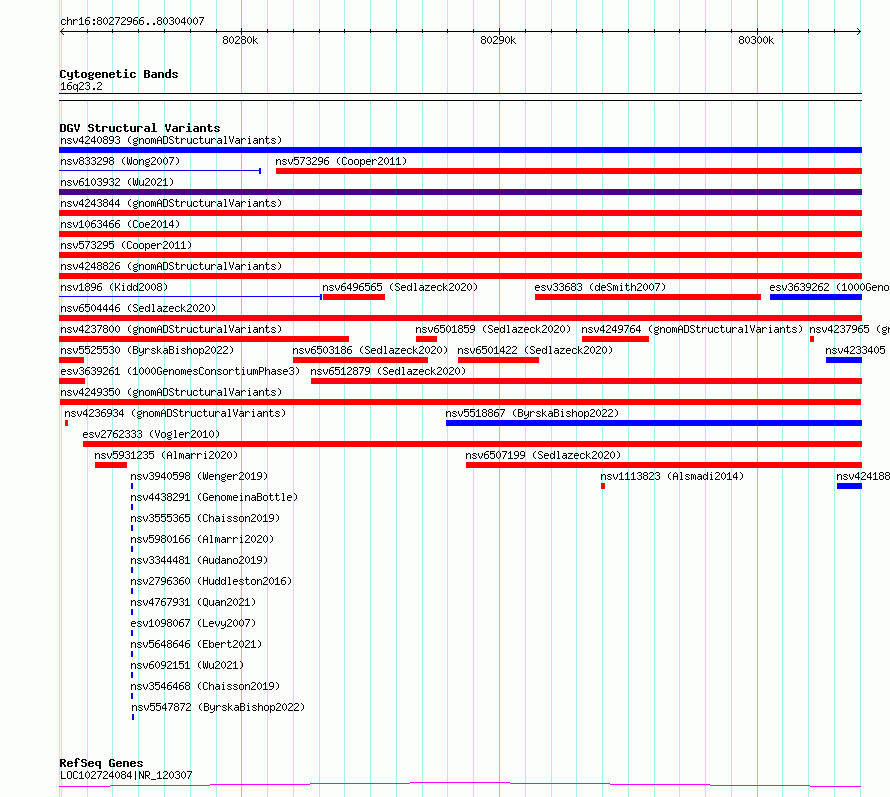Viewport: 890px width, 797px height.
Task: Click the RefSeq Genes track title
Action: [101, 764]
